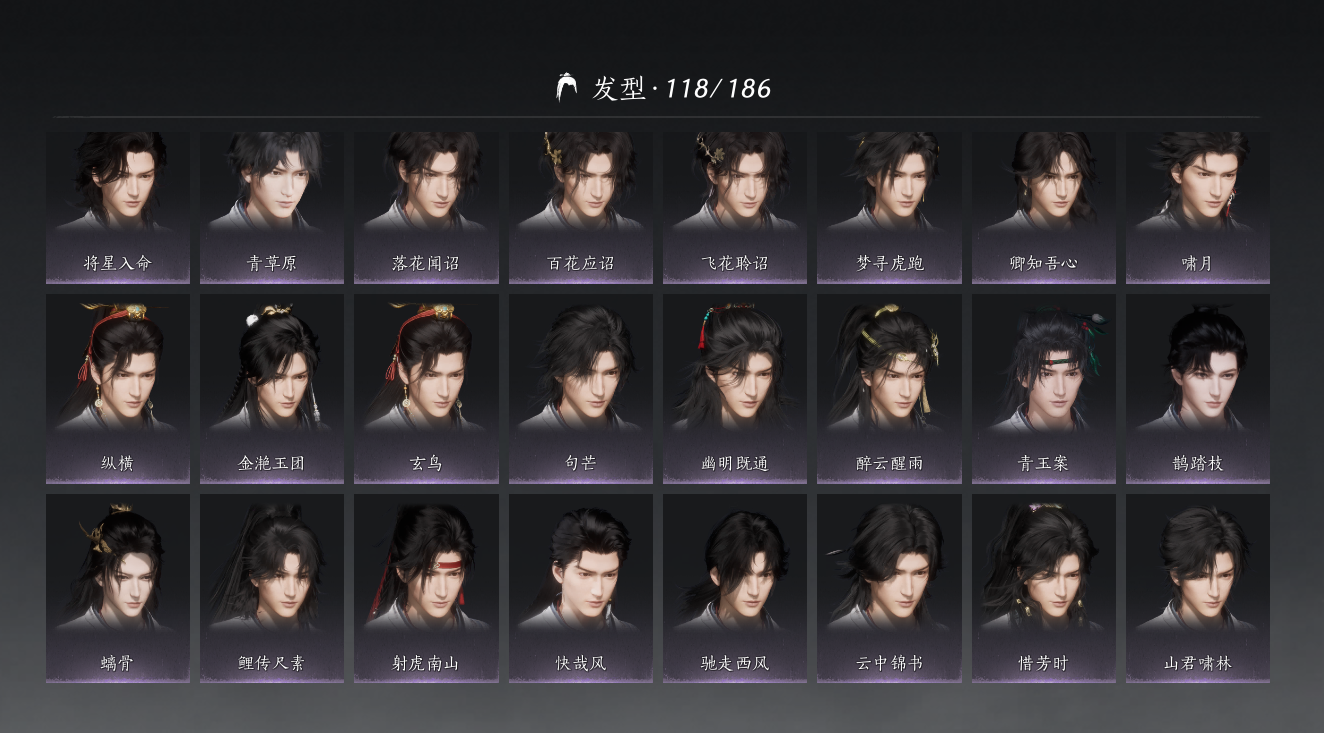1324x733 pixels.
Task: Select 百花应诏 hairstyle with gold ornament
Action: coord(581,208)
